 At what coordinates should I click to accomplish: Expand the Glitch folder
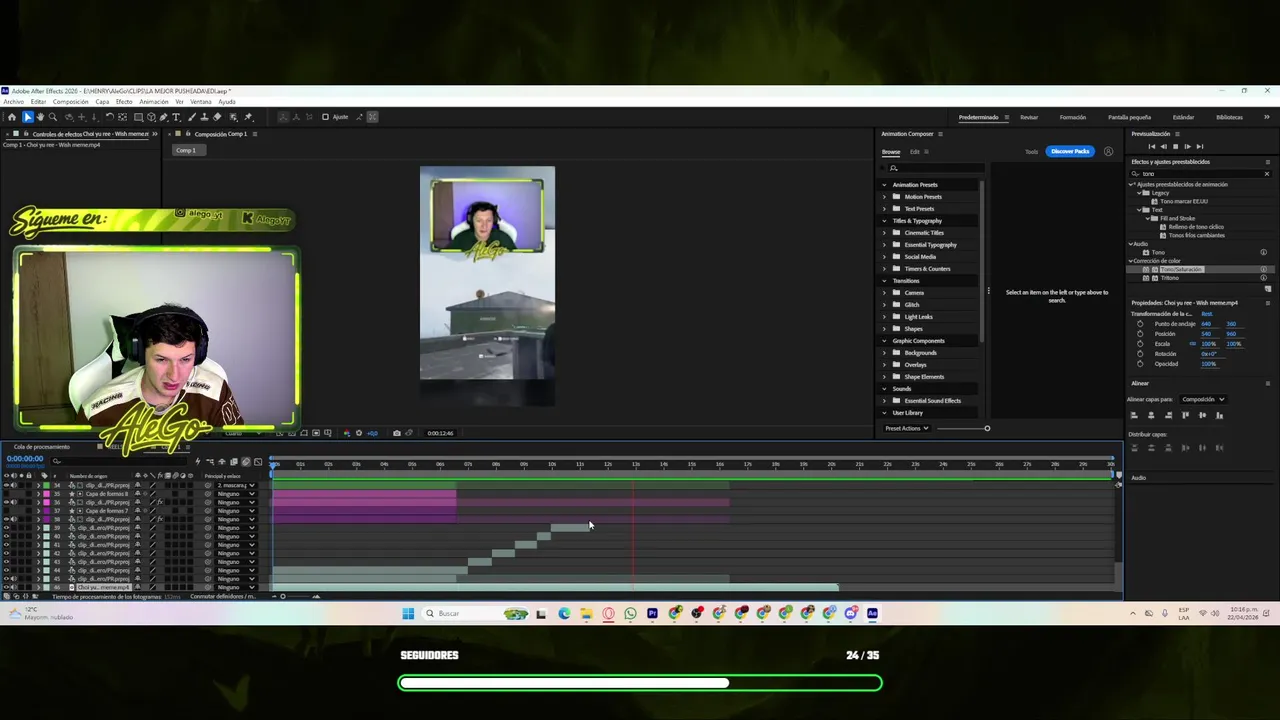[x=884, y=305]
